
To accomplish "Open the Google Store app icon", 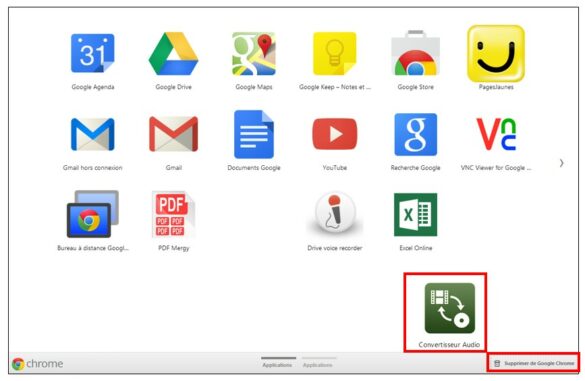I will (416, 53).
